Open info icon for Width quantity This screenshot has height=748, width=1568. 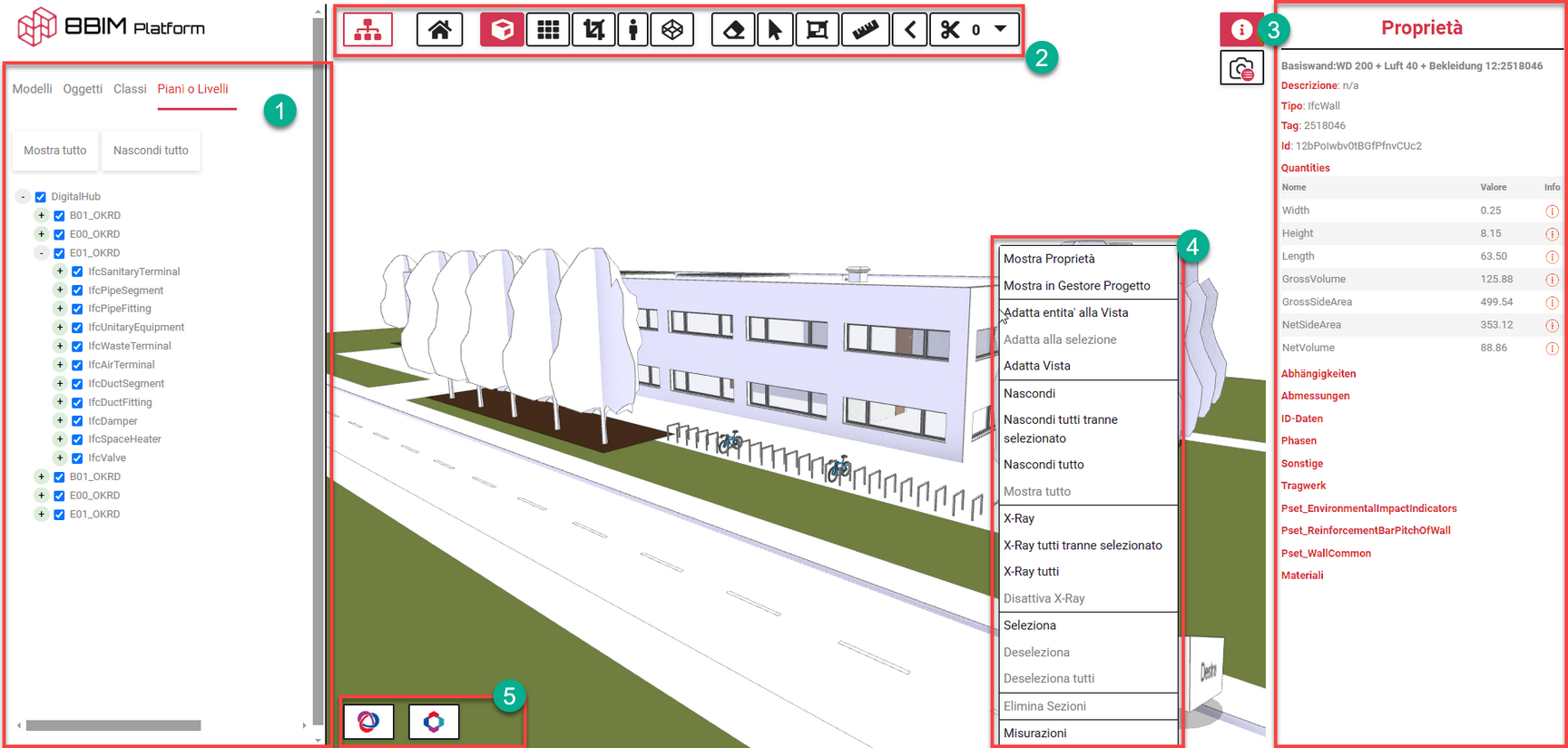1552,211
